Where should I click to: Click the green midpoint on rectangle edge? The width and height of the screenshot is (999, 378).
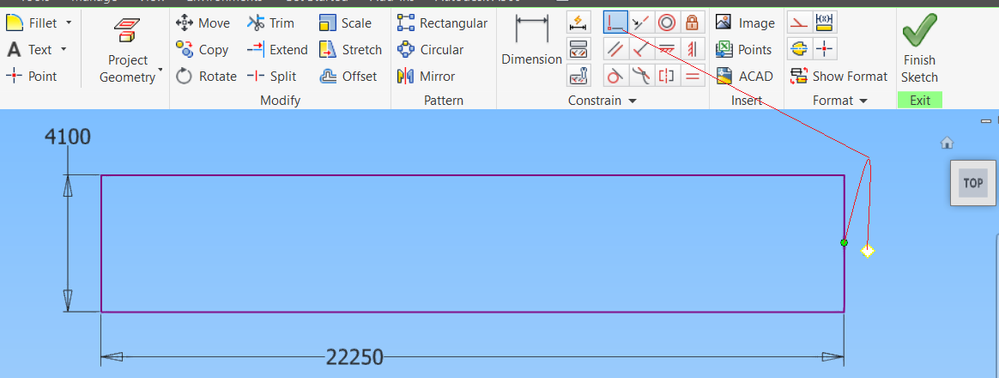click(844, 243)
